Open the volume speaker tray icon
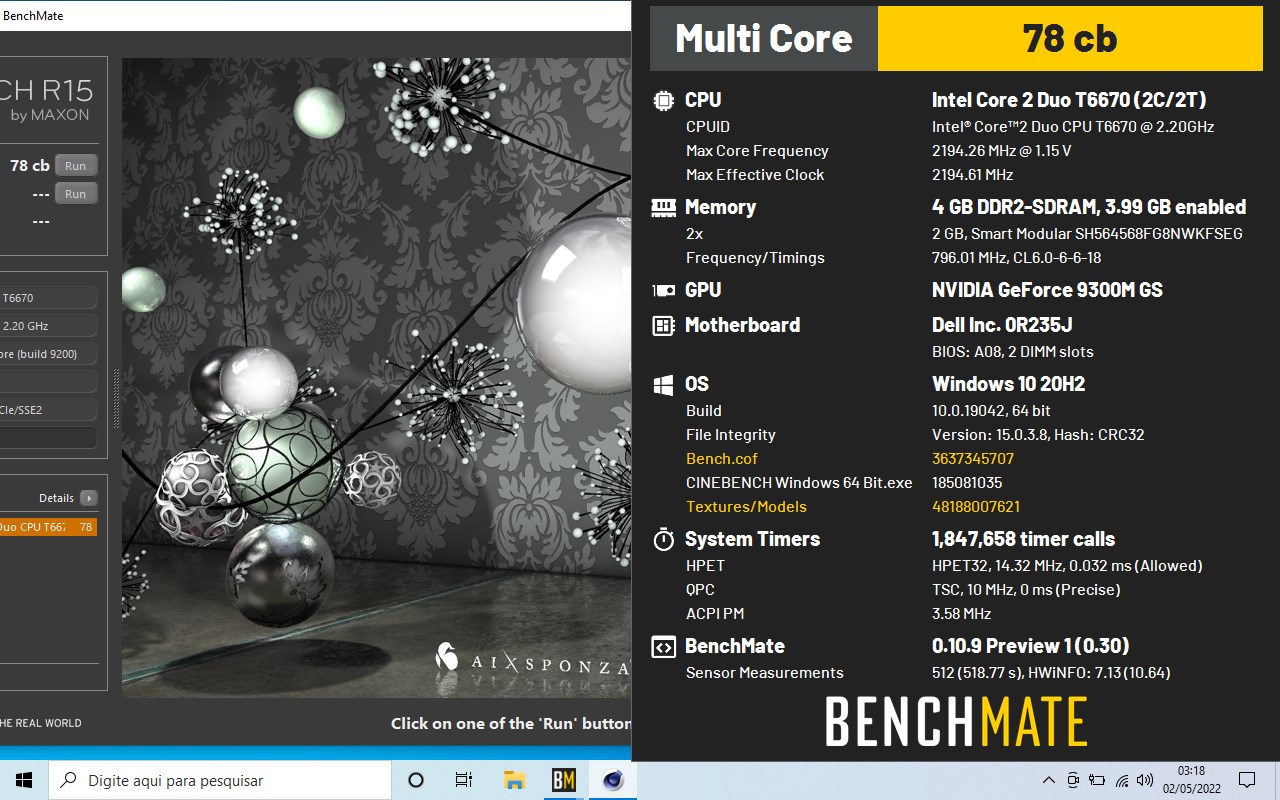 1145,780
